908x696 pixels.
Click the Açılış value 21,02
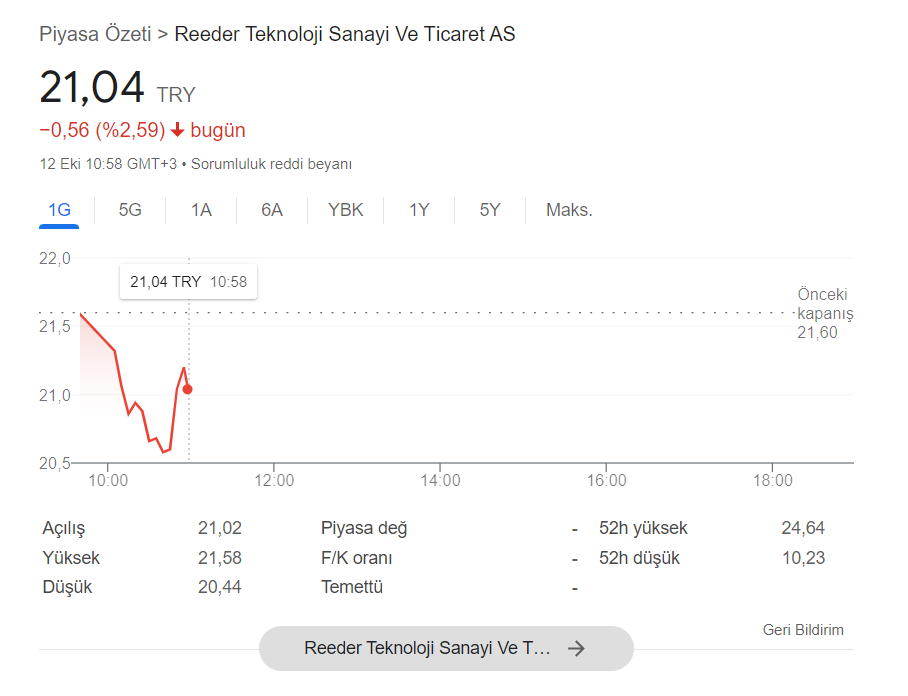click(219, 528)
